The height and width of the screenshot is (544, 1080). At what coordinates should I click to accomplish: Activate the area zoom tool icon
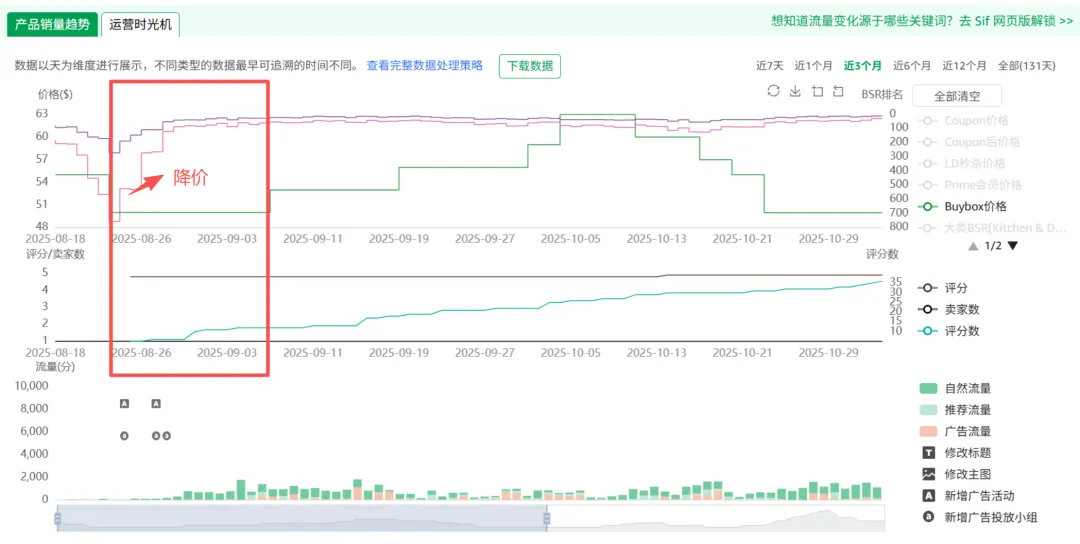pyautogui.click(x=818, y=92)
